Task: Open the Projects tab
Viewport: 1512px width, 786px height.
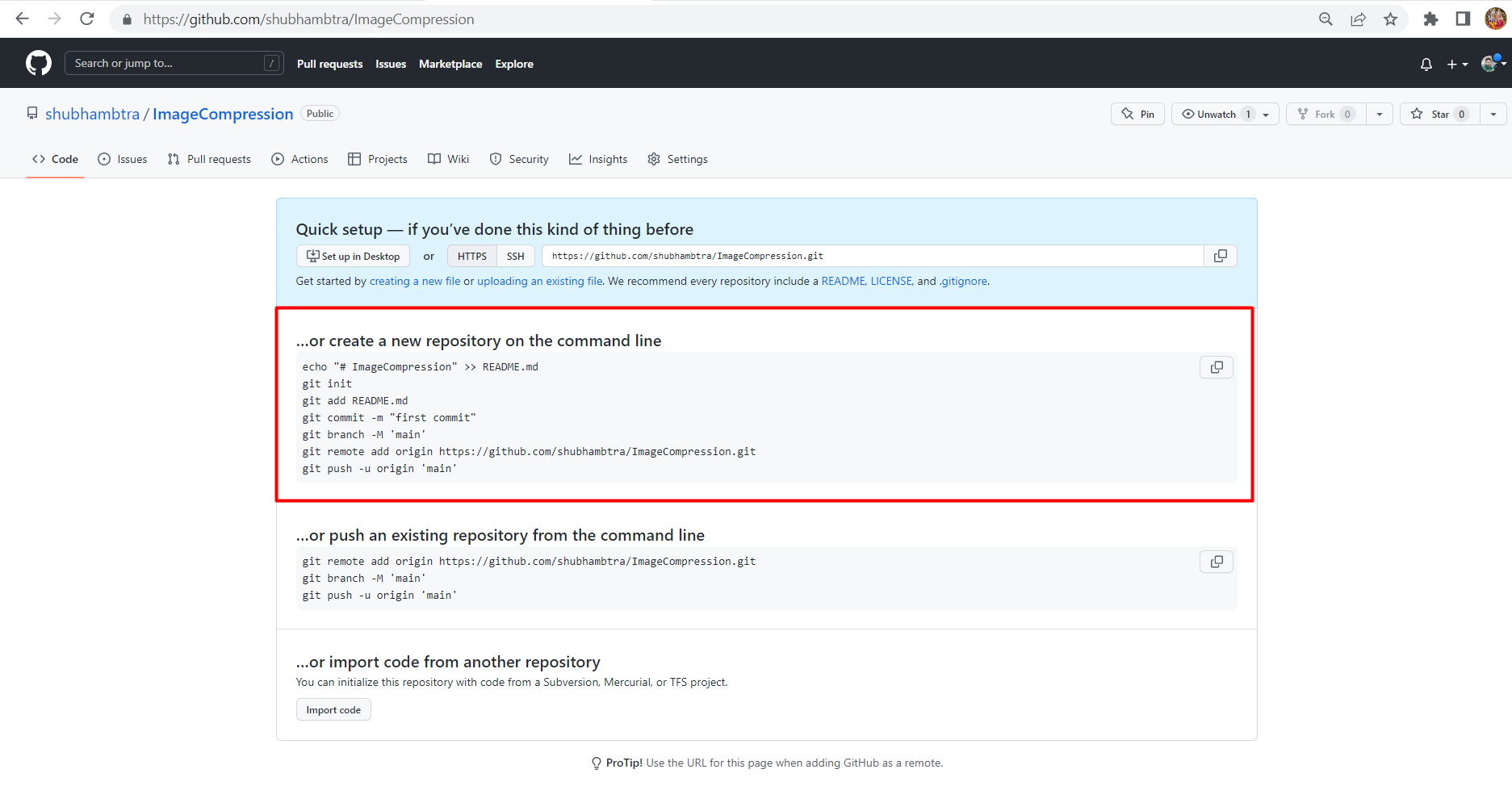Action: coord(377,159)
